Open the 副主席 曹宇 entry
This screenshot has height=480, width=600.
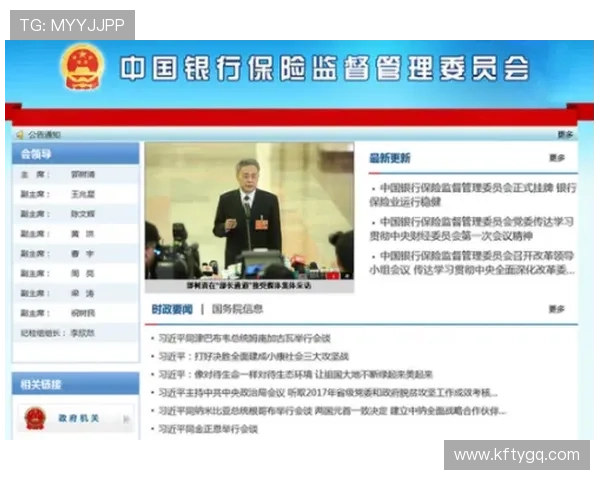(76, 254)
